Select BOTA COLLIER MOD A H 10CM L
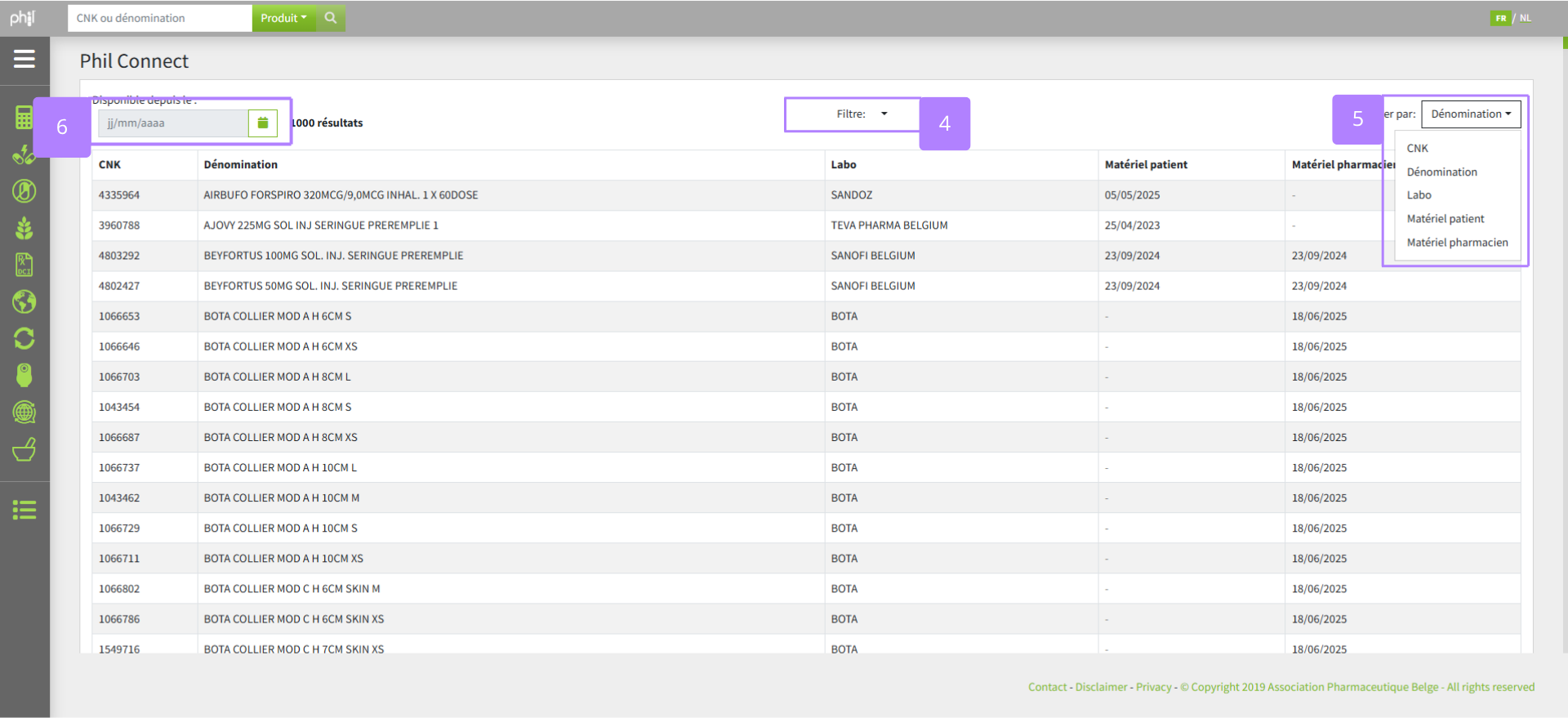Image resolution: width=1568 pixels, height=718 pixels. (280, 467)
